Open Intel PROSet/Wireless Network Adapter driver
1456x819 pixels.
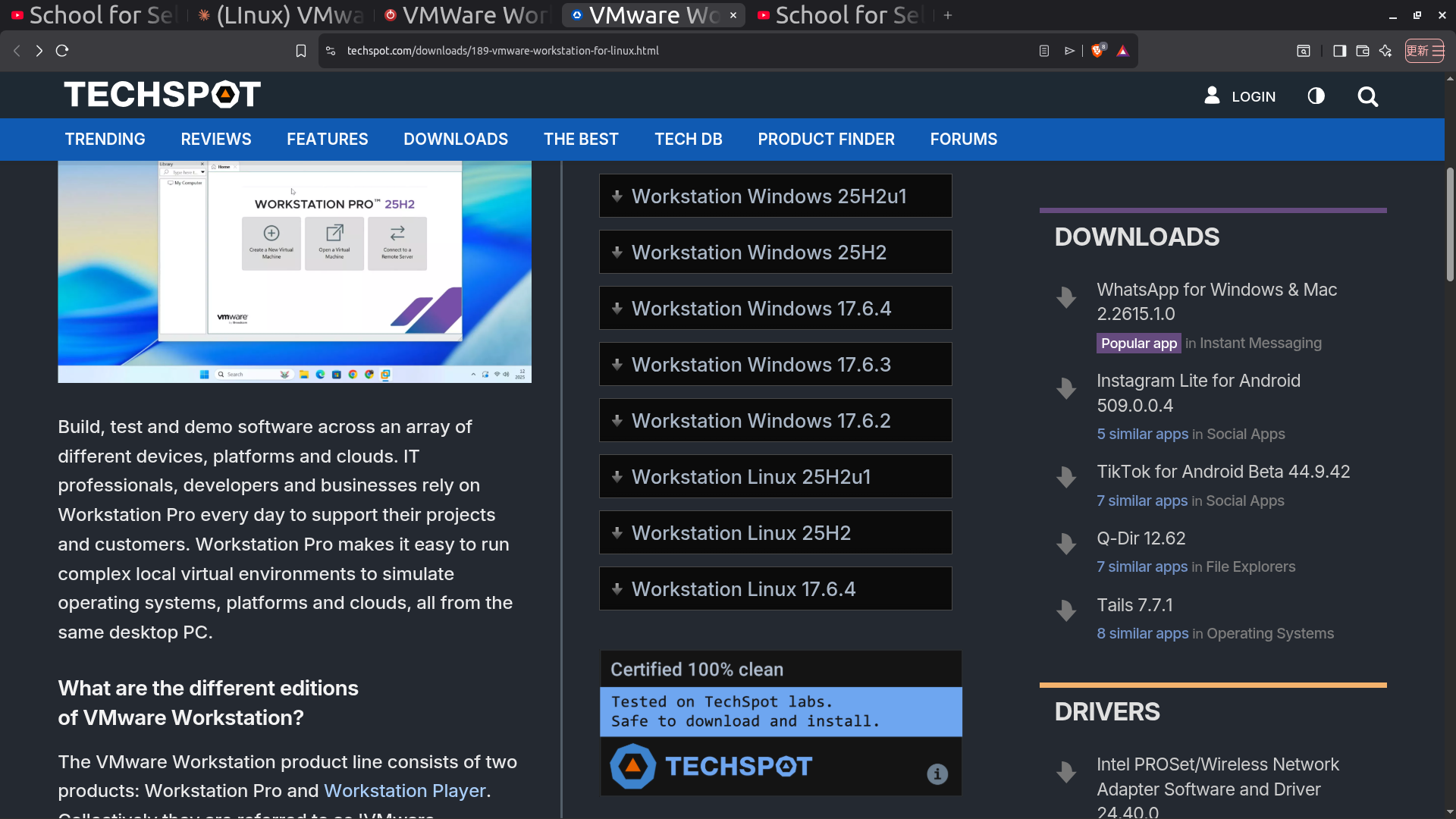1218,789
